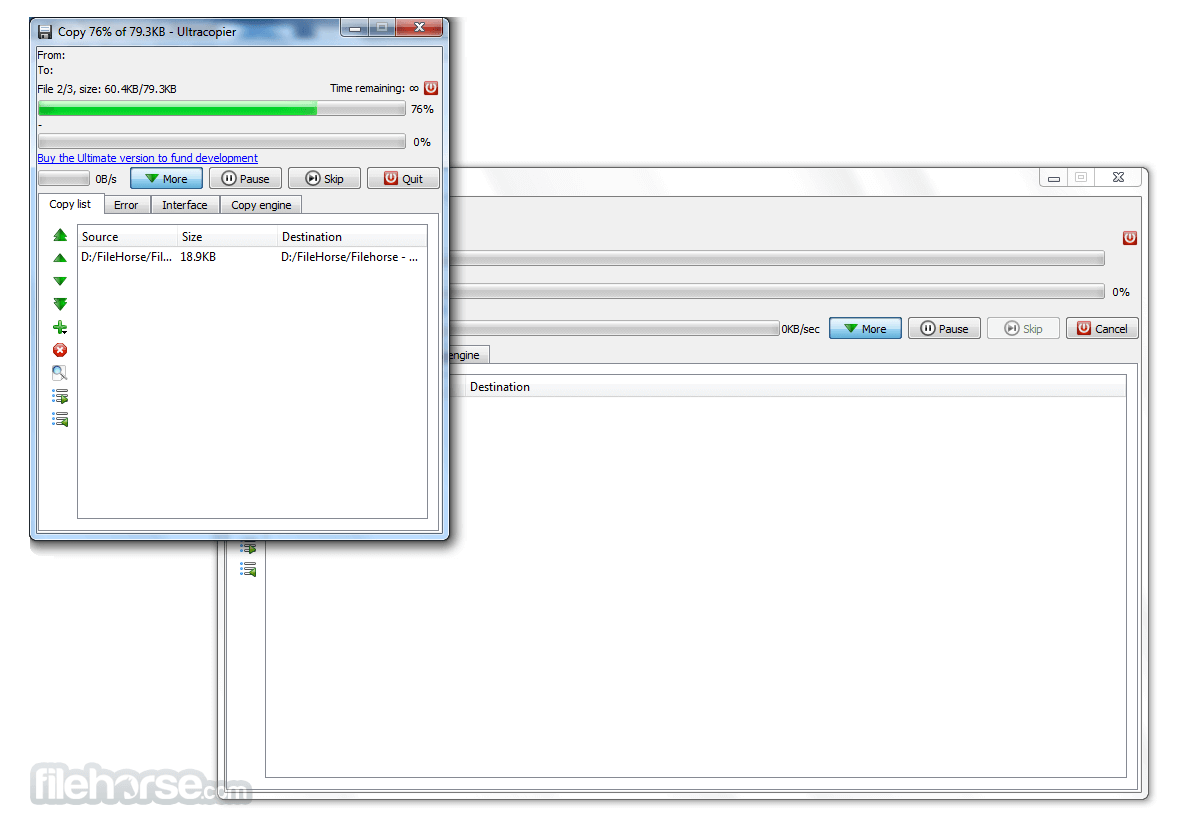1198x835 pixels.
Task: Move item up one position with single green up arrow
Action: click(60, 258)
